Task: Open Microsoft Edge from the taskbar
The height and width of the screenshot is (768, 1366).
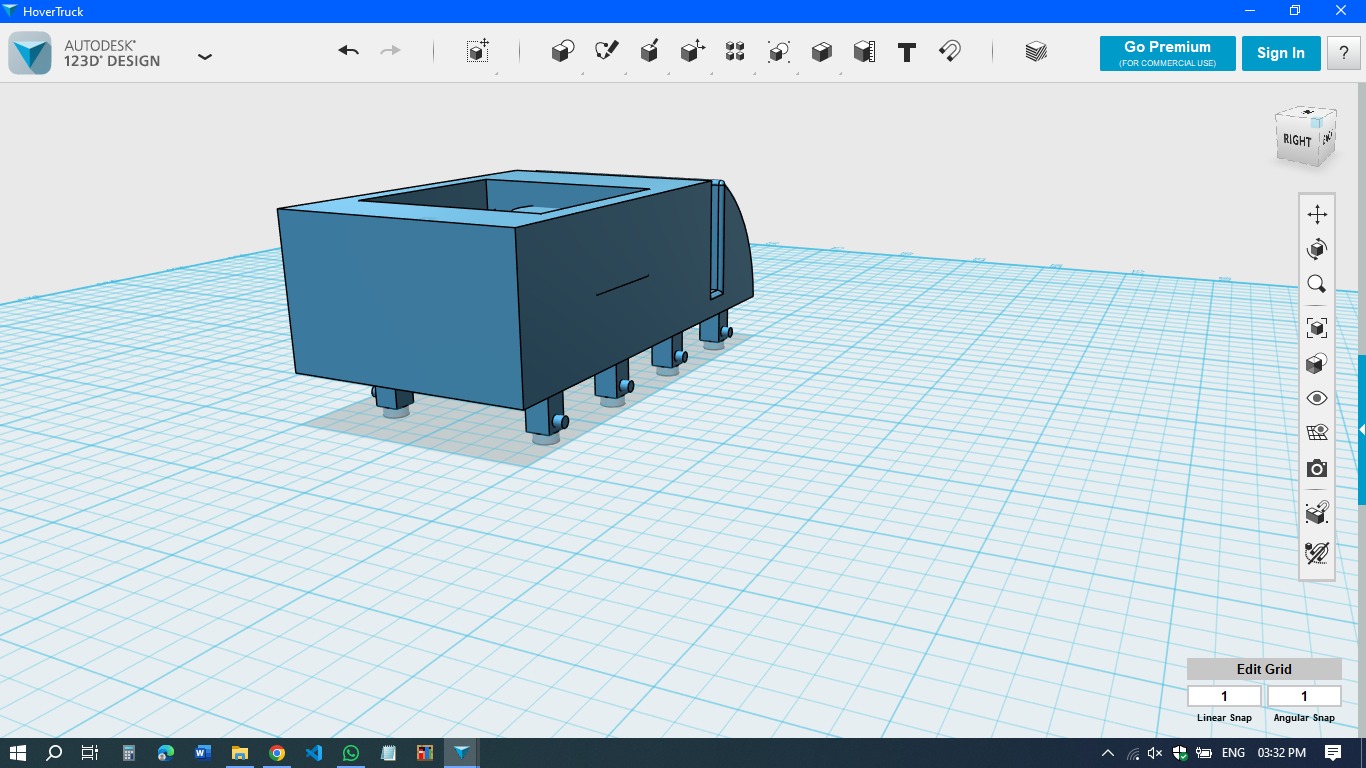Action: coord(166,753)
